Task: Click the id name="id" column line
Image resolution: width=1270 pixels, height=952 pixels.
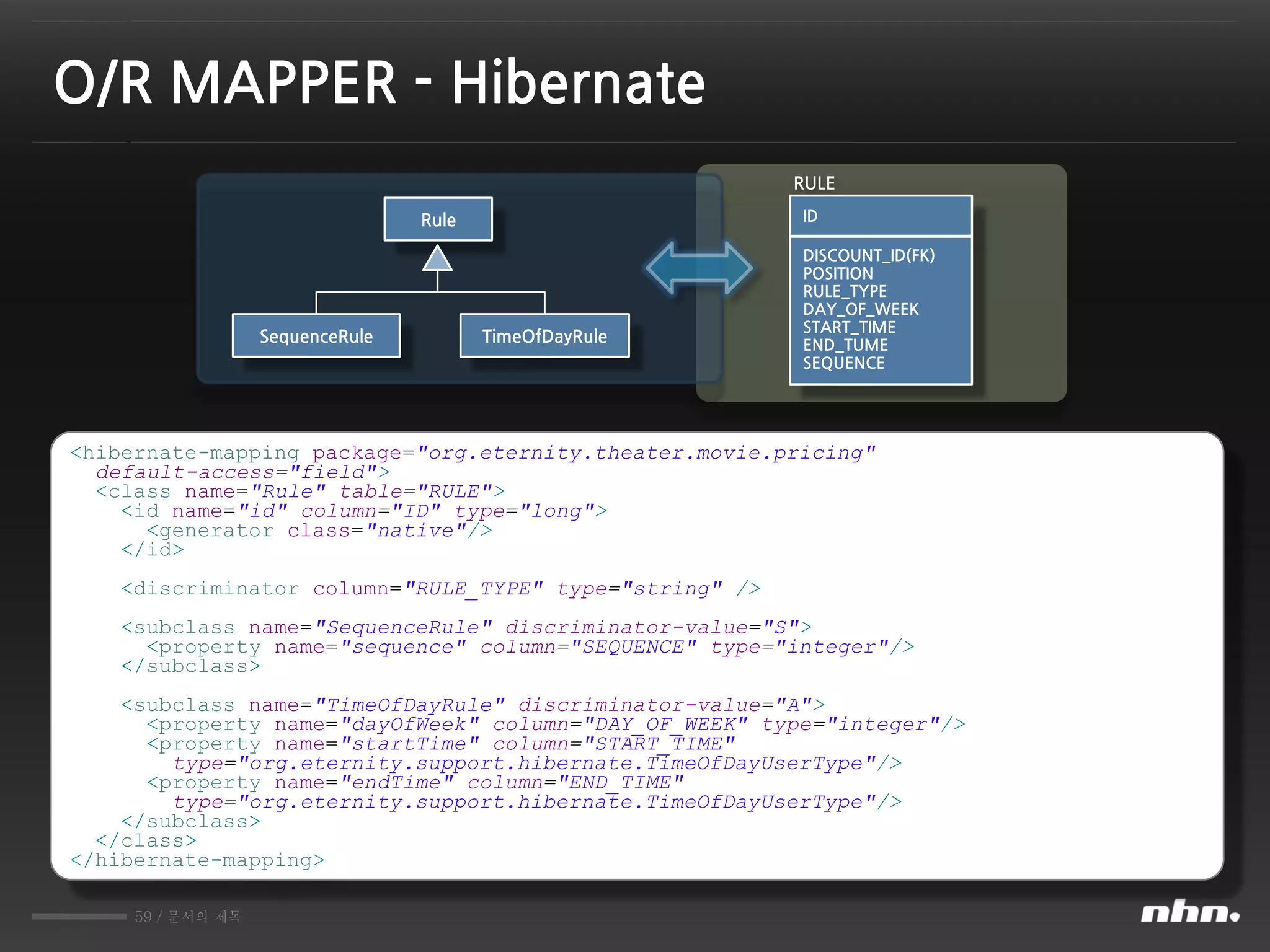Action: (x=364, y=511)
